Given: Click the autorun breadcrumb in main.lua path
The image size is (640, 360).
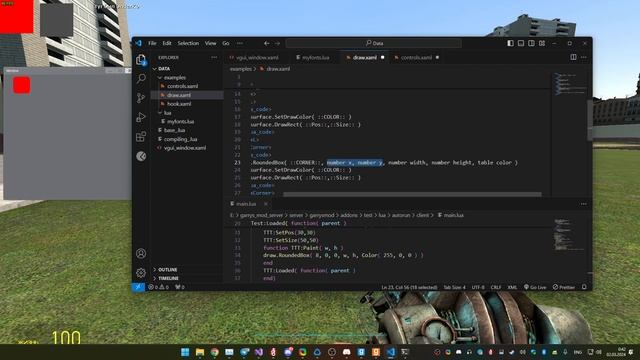Looking at the screenshot, I should coord(401,215).
